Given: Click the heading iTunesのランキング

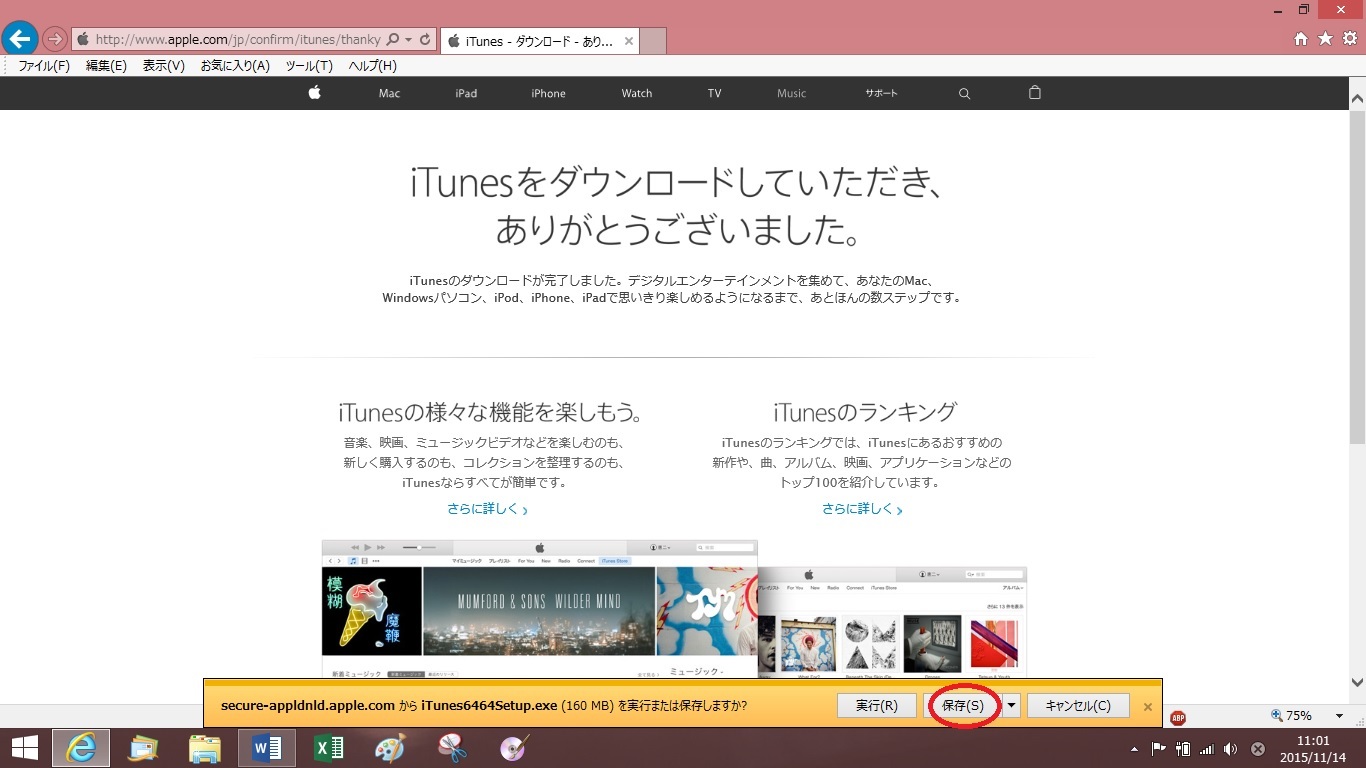Looking at the screenshot, I should click(864, 411).
